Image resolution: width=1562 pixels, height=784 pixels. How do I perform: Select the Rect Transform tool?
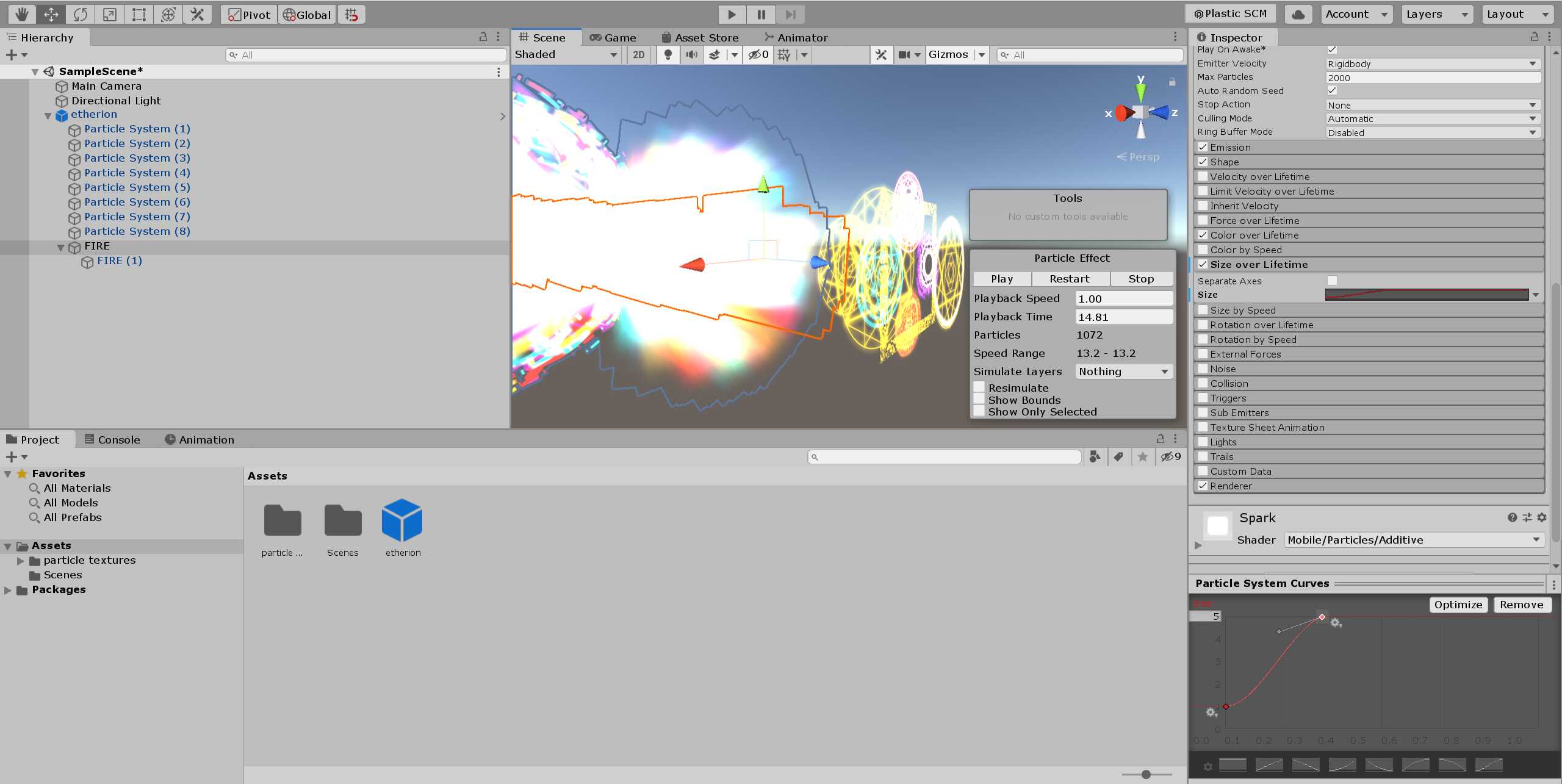point(139,14)
